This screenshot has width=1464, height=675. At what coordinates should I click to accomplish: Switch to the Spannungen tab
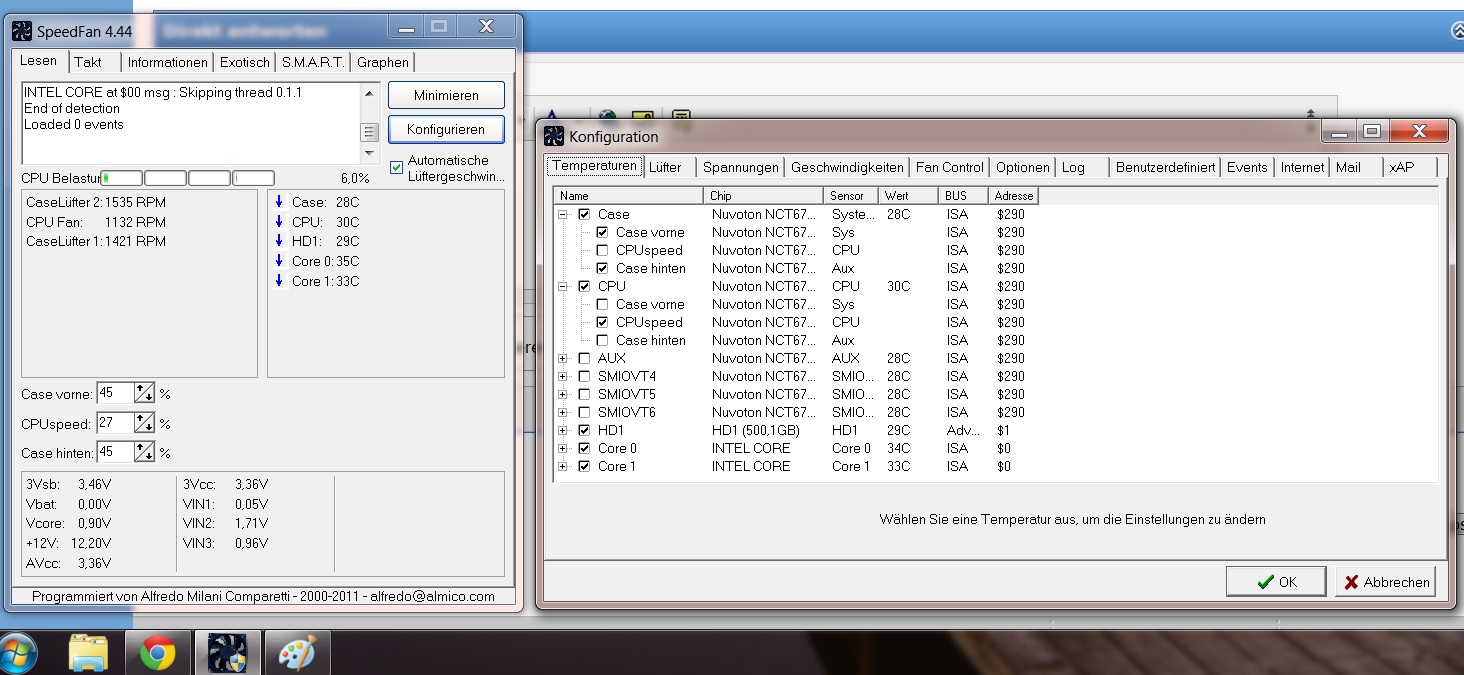click(x=741, y=167)
